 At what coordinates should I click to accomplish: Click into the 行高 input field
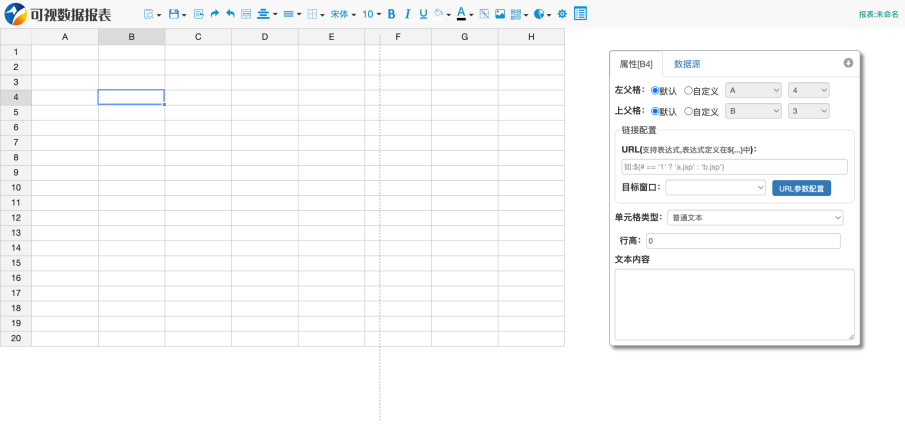(743, 241)
